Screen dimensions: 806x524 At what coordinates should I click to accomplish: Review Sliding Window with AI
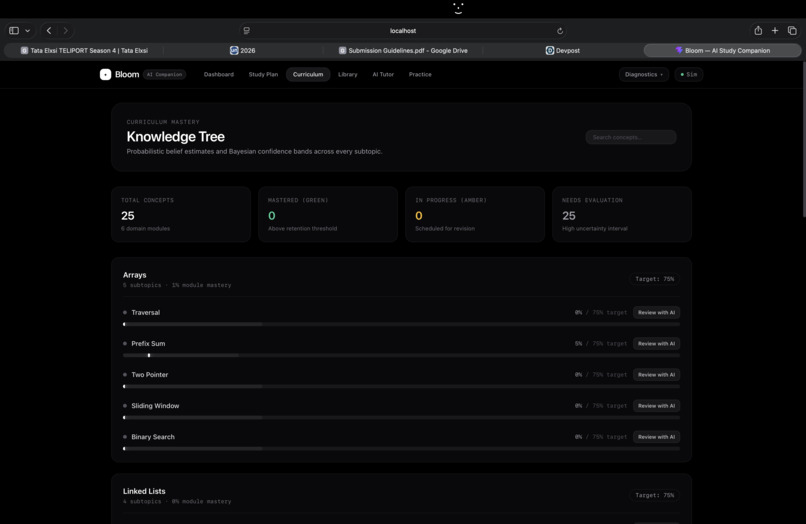(x=656, y=406)
